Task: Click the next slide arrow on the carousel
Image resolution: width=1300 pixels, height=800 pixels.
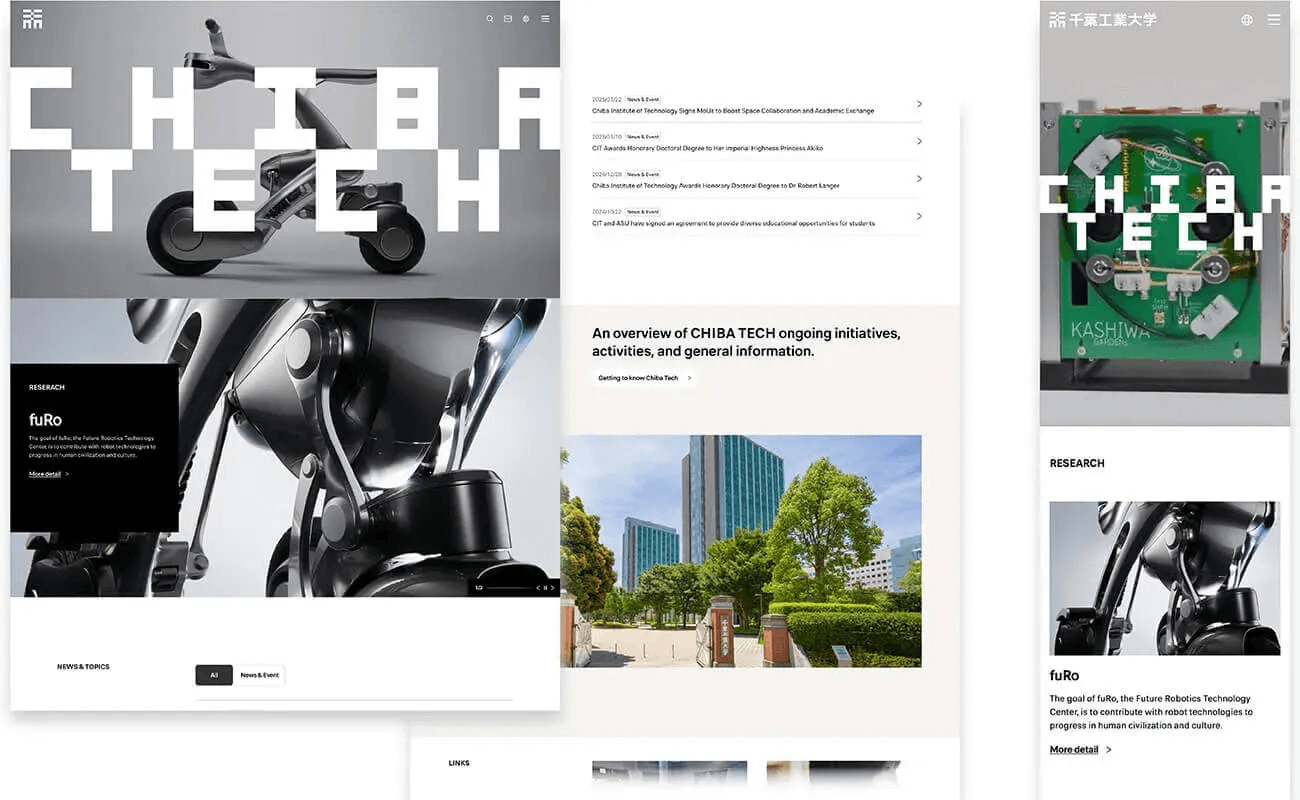Action: [x=552, y=588]
